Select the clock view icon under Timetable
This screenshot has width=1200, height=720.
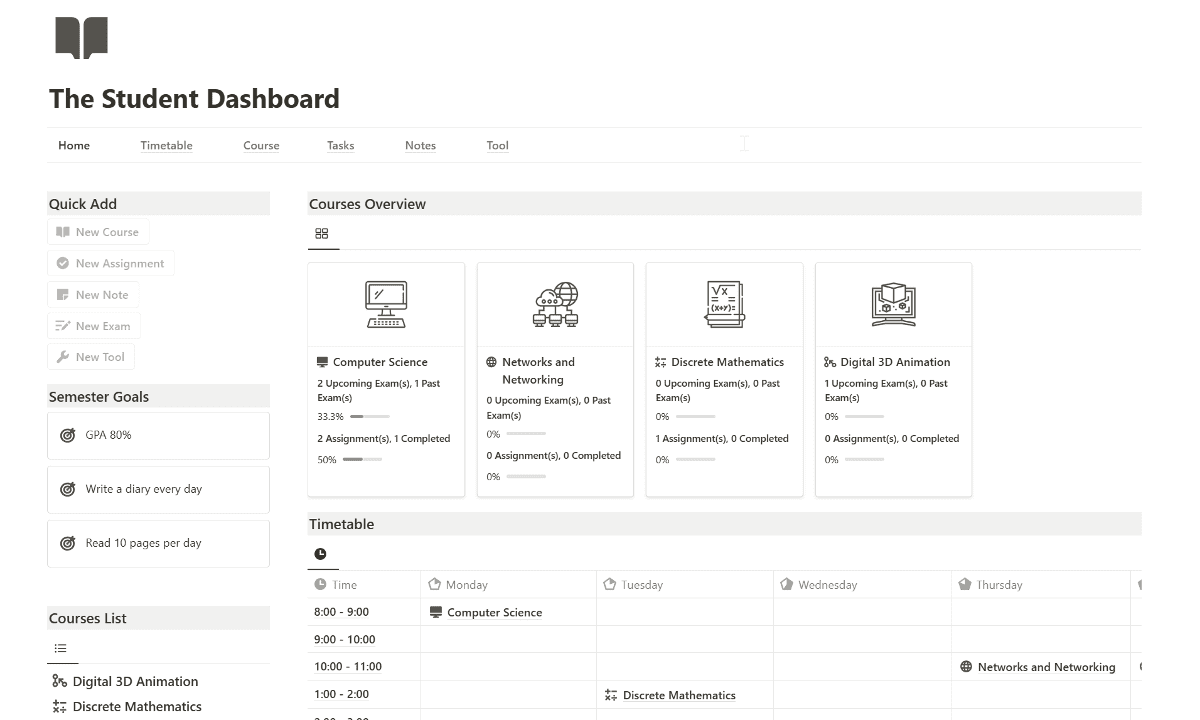(320, 553)
